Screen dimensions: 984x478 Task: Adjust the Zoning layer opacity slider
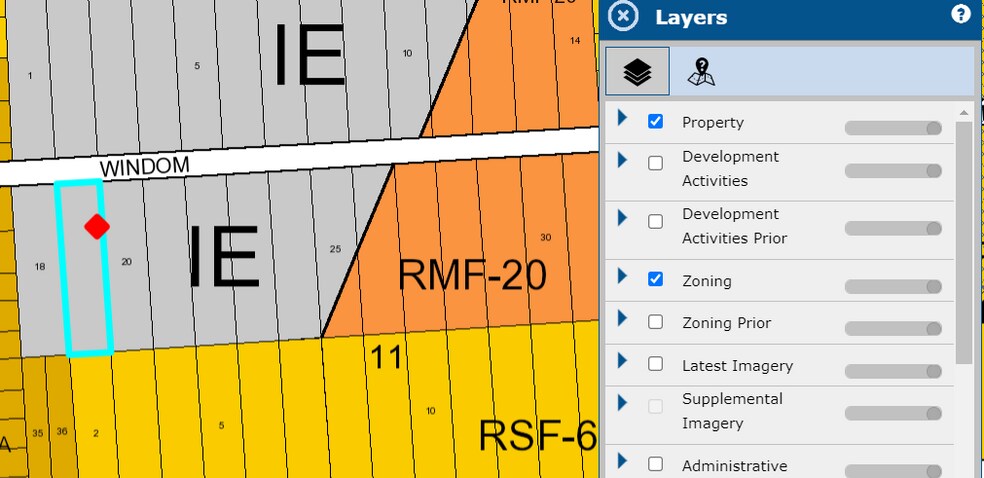(893, 286)
